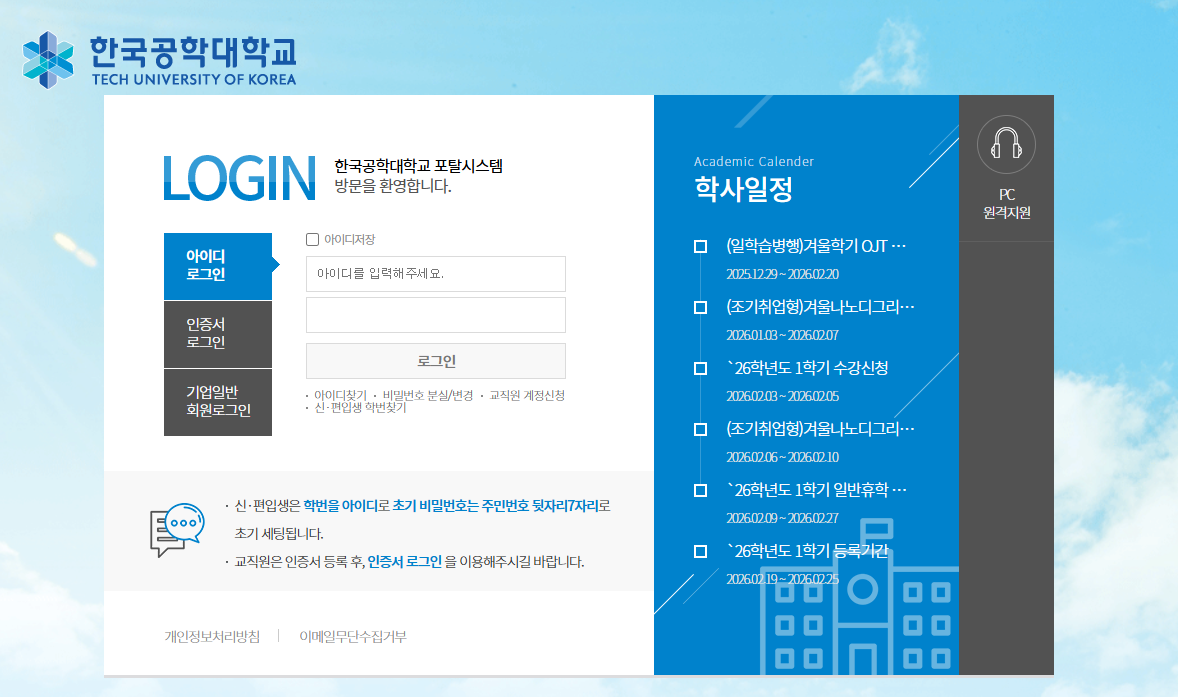
Task: Click the date text 2026.02.09 ~ 2026.02.27
Action: pos(782,518)
